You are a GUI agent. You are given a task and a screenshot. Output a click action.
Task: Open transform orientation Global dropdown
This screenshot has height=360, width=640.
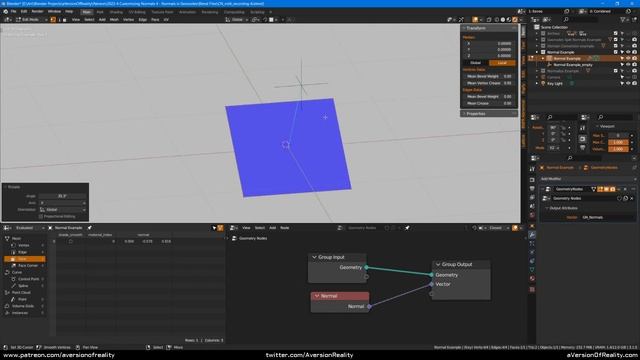point(237,20)
